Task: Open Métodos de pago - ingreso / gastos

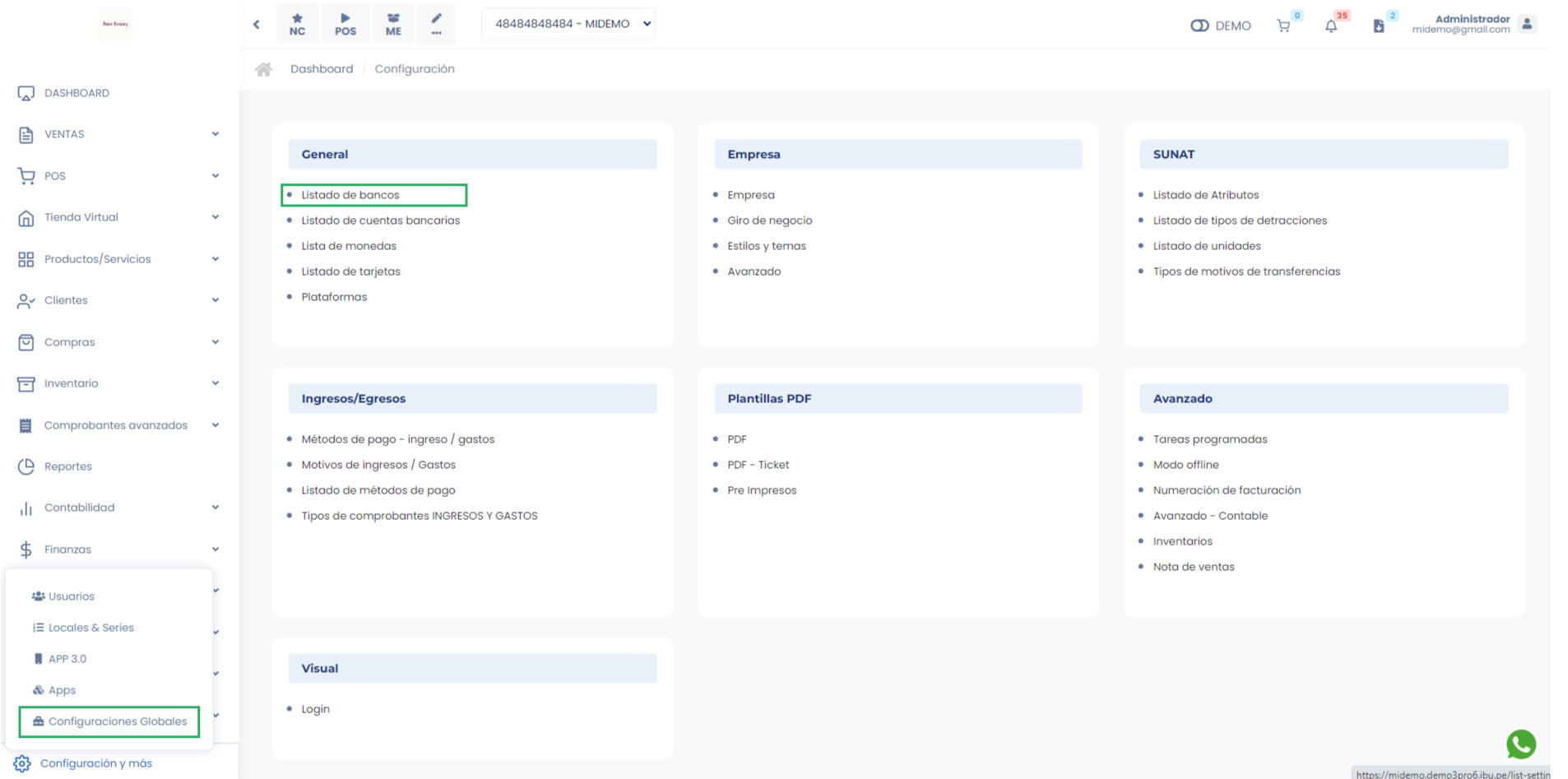Action: 398,439
